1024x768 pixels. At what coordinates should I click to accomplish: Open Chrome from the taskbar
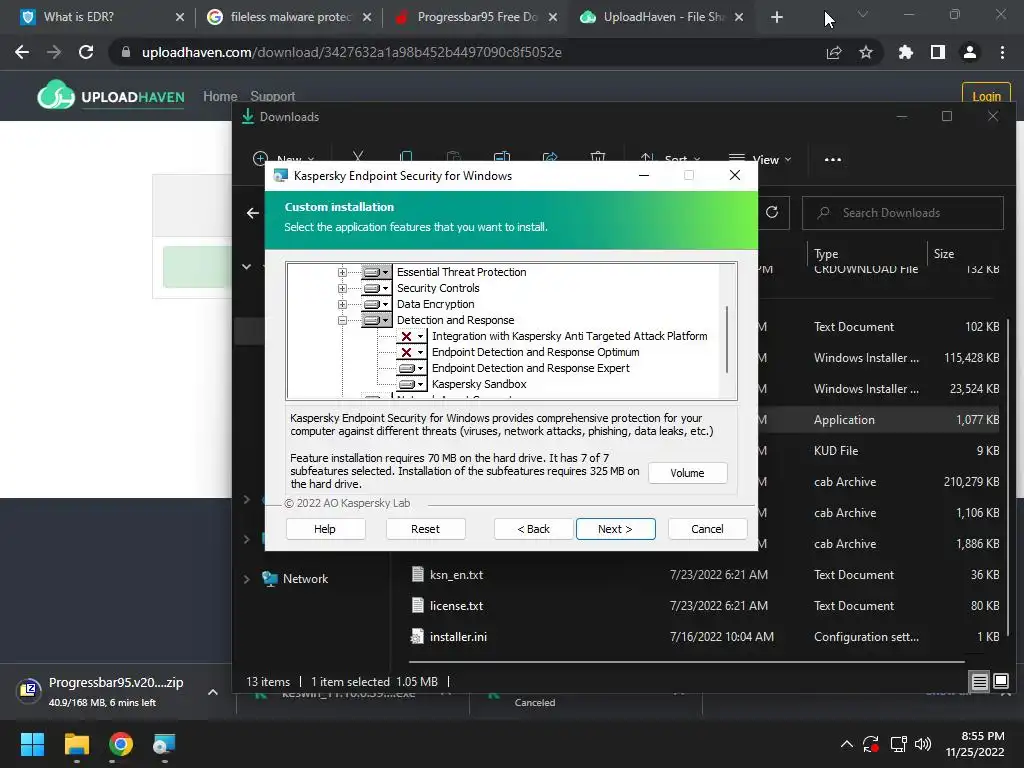(121, 744)
